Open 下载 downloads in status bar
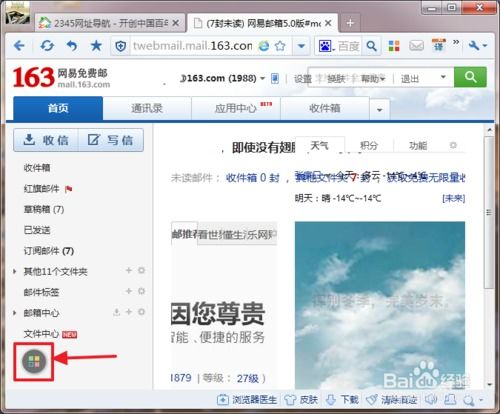Viewport: 500px width, 414px height. (342, 399)
